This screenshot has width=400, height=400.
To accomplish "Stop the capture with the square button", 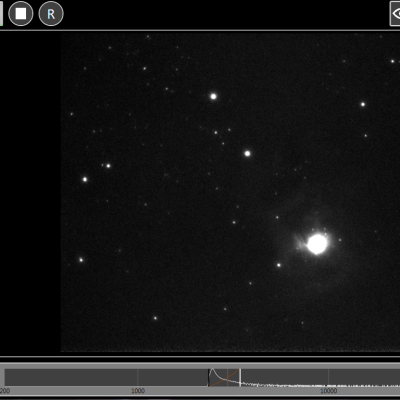I will point(21,14).
